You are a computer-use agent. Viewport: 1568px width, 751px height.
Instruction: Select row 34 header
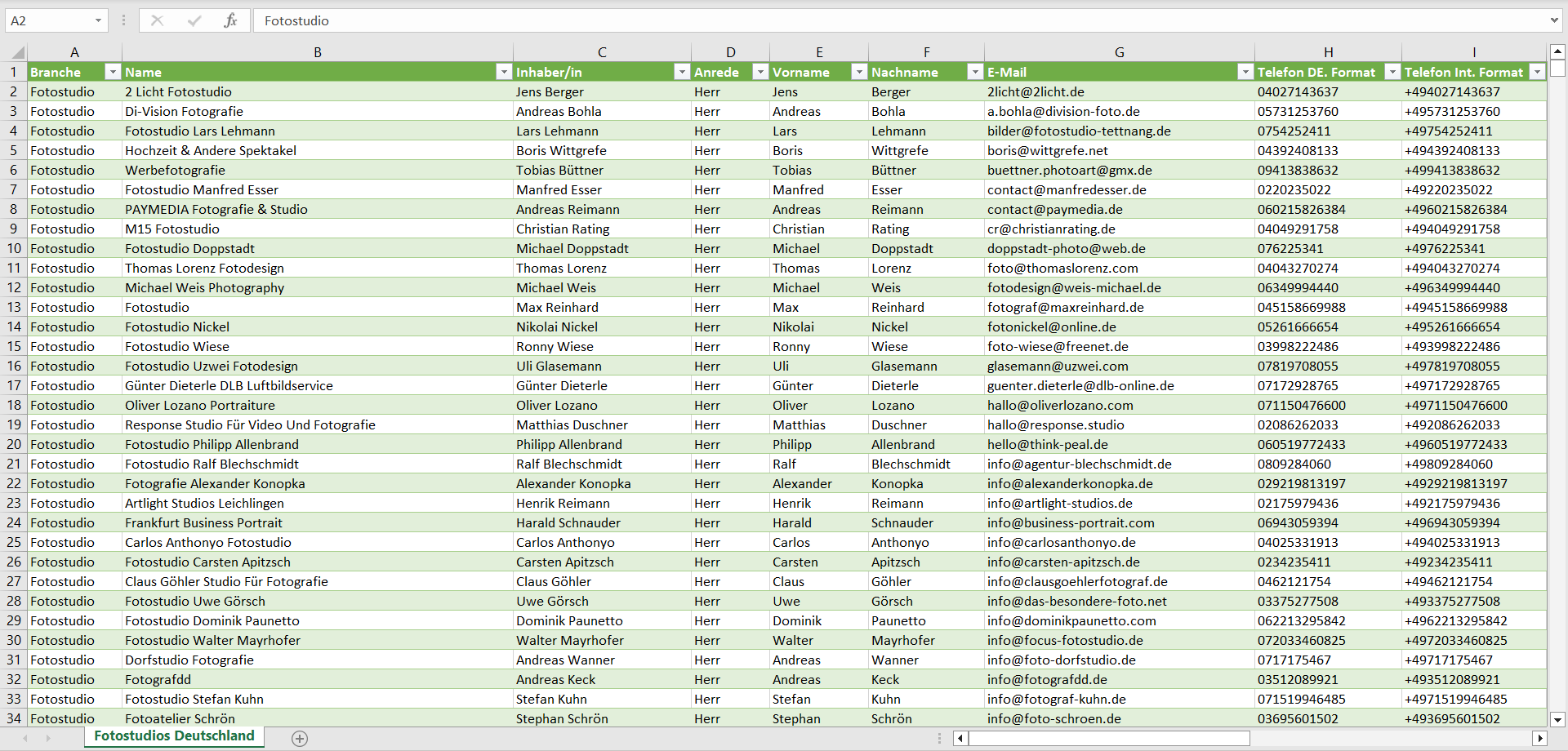click(14, 718)
